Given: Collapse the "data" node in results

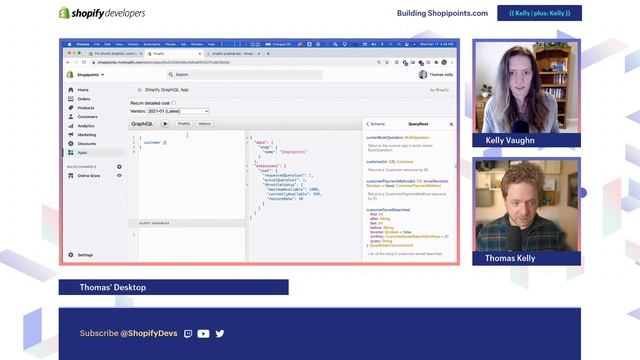Looking at the screenshot, I should [247, 142].
